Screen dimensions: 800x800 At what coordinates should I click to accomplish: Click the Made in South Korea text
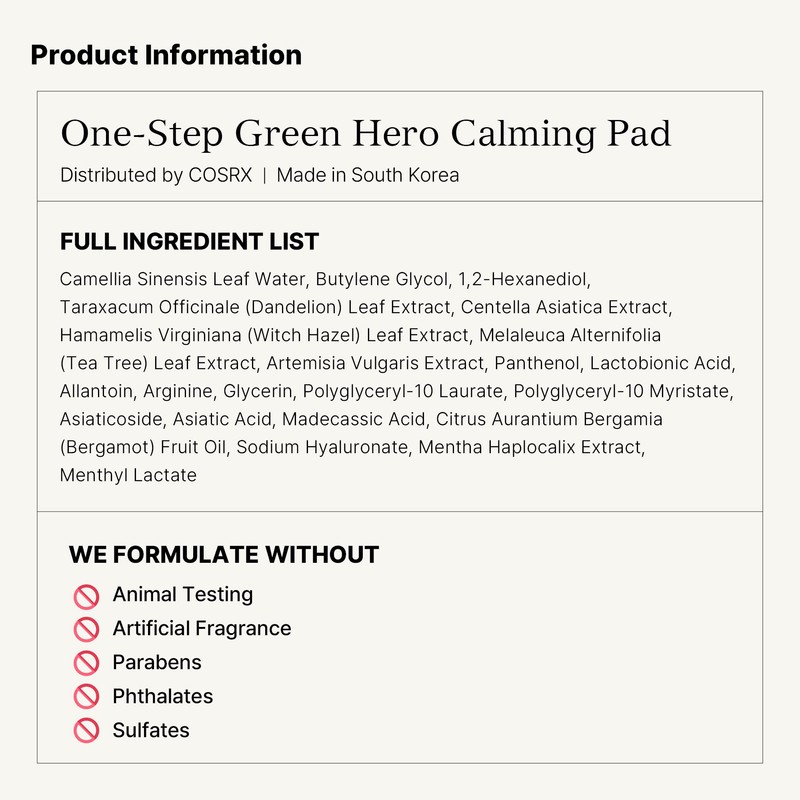click(x=368, y=175)
